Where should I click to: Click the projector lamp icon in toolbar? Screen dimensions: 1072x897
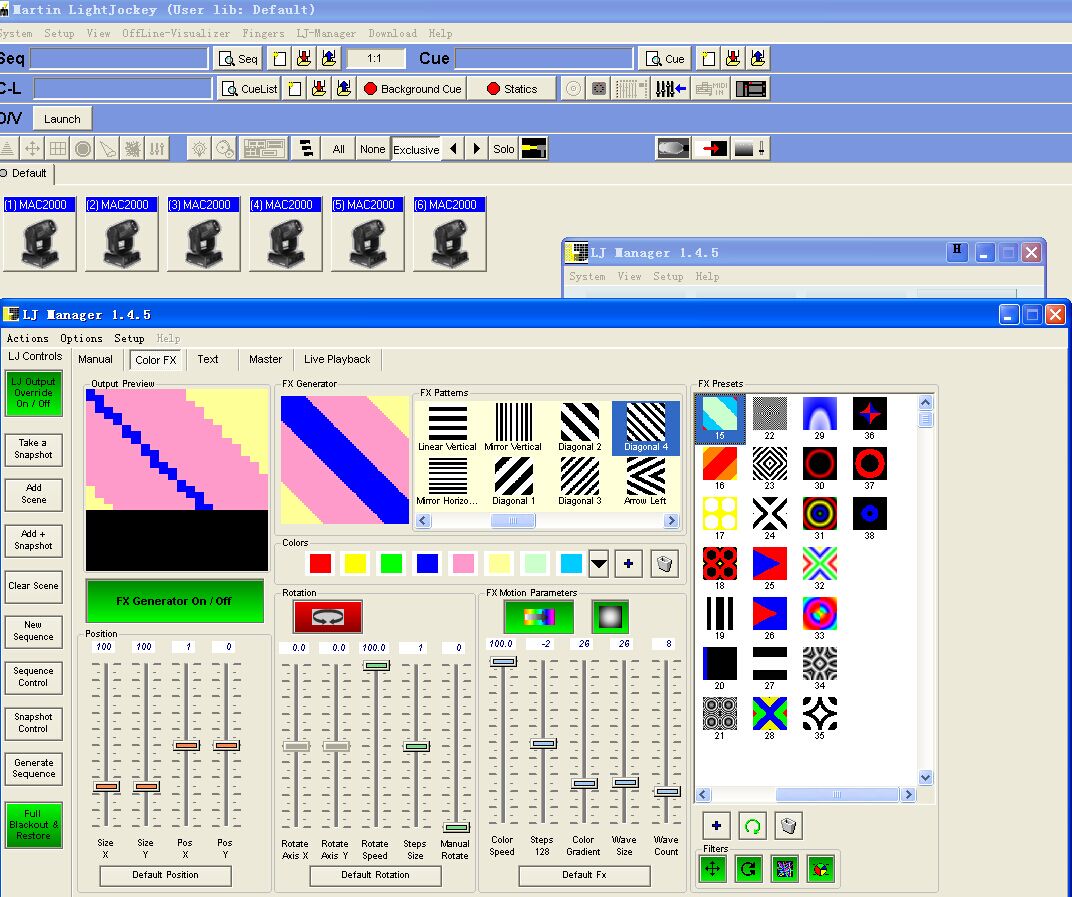click(x=673, y=148)
